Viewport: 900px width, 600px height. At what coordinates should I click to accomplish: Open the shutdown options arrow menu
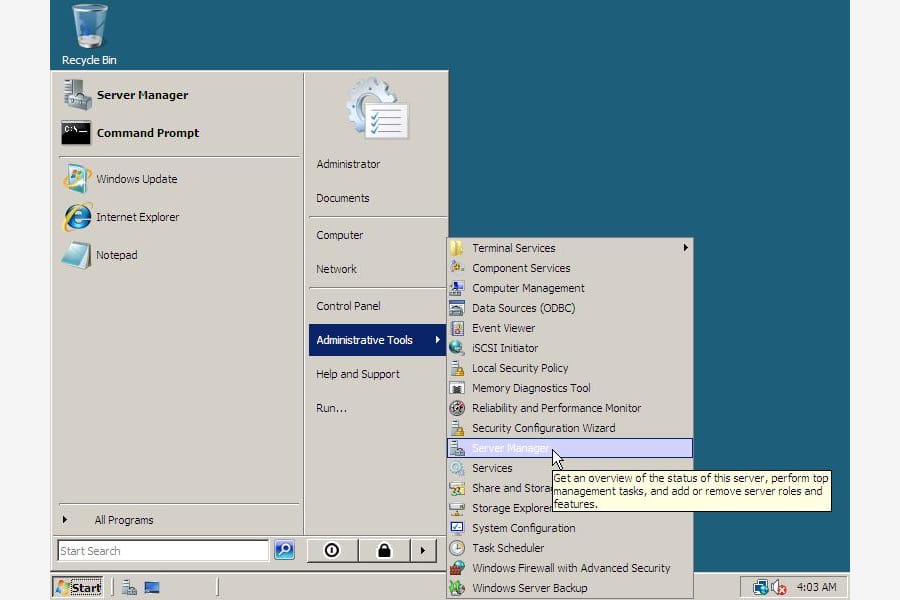(423, 551)
